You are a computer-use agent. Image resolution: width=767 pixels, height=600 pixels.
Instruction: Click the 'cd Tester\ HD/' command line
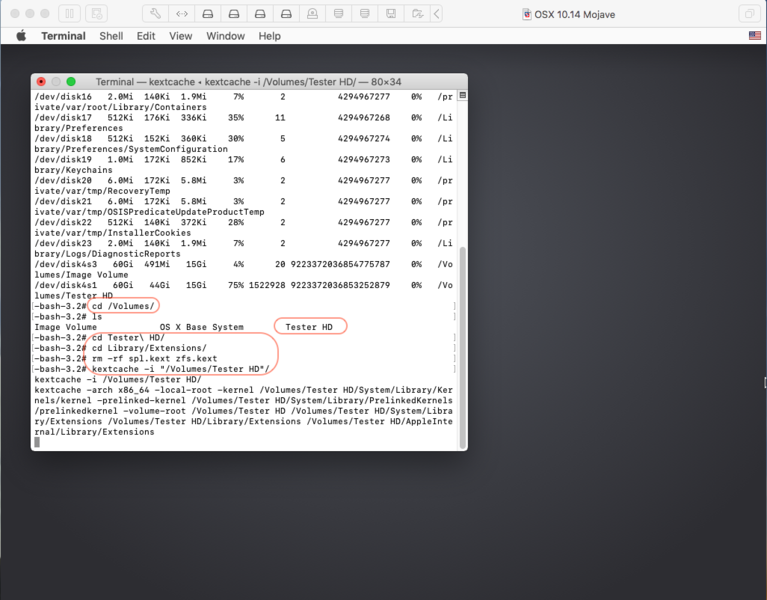click(x=128, y=337)
